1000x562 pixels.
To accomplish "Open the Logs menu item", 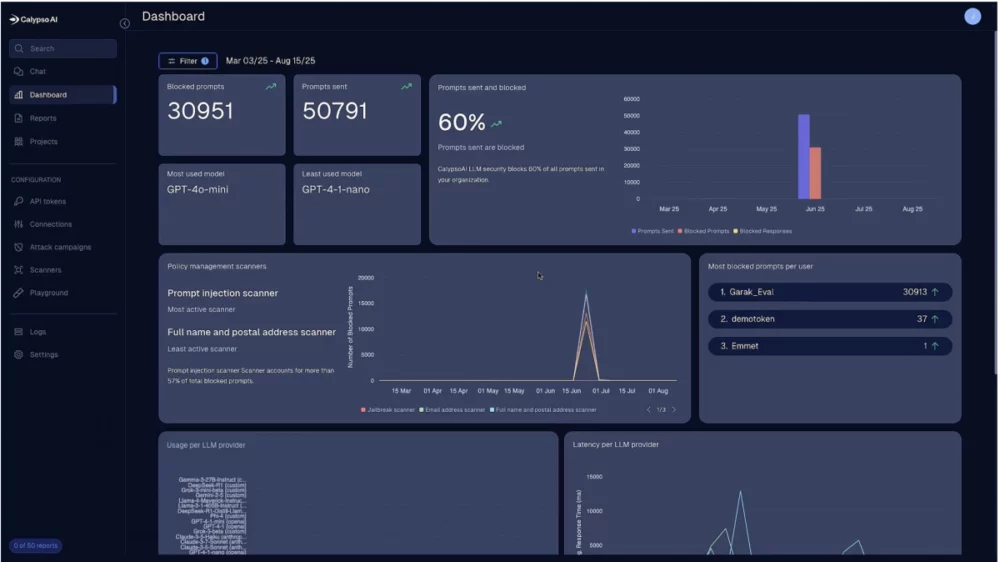I will [37, 332].
